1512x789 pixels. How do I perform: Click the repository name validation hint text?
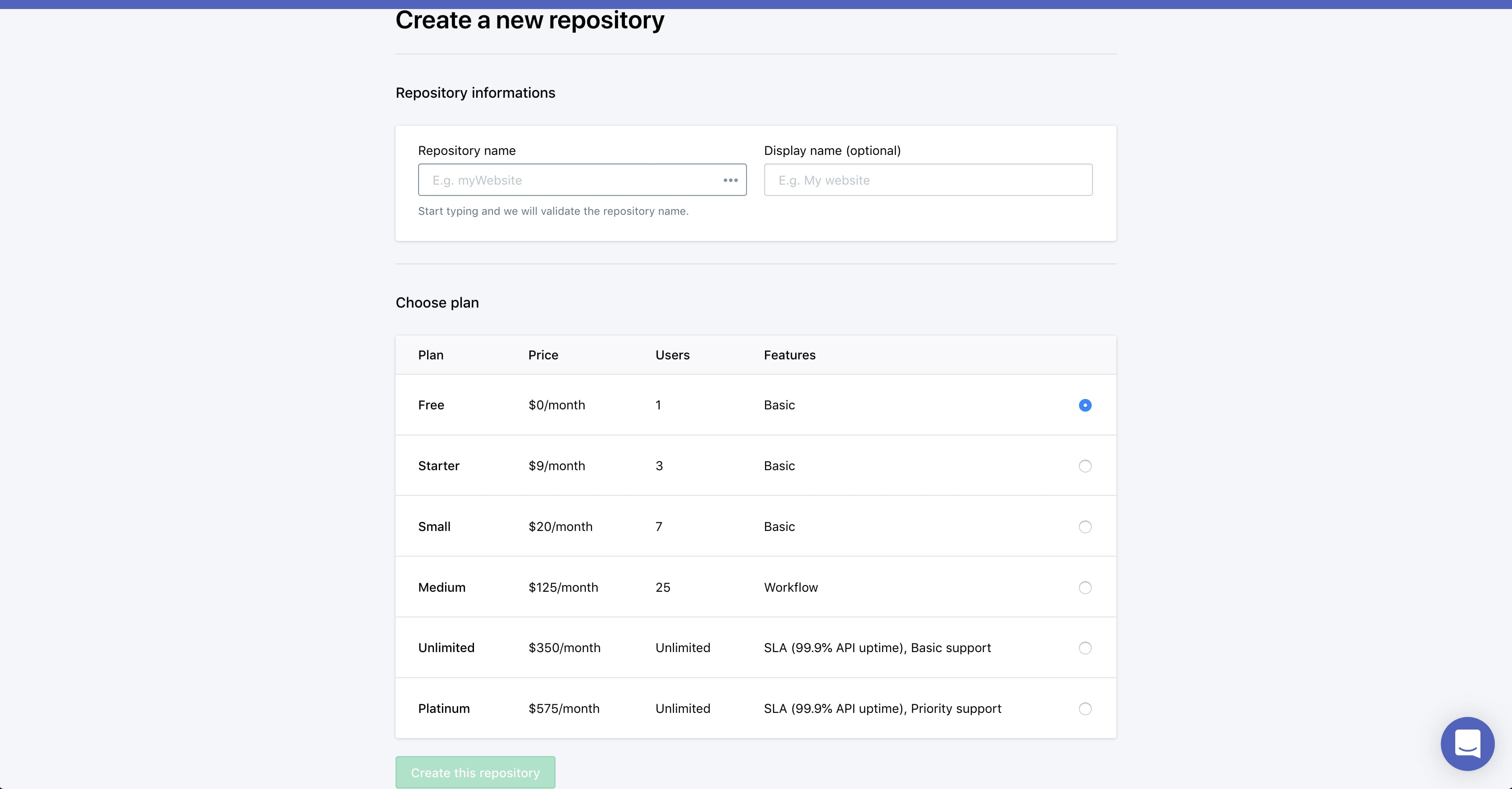tap(553, 211)
